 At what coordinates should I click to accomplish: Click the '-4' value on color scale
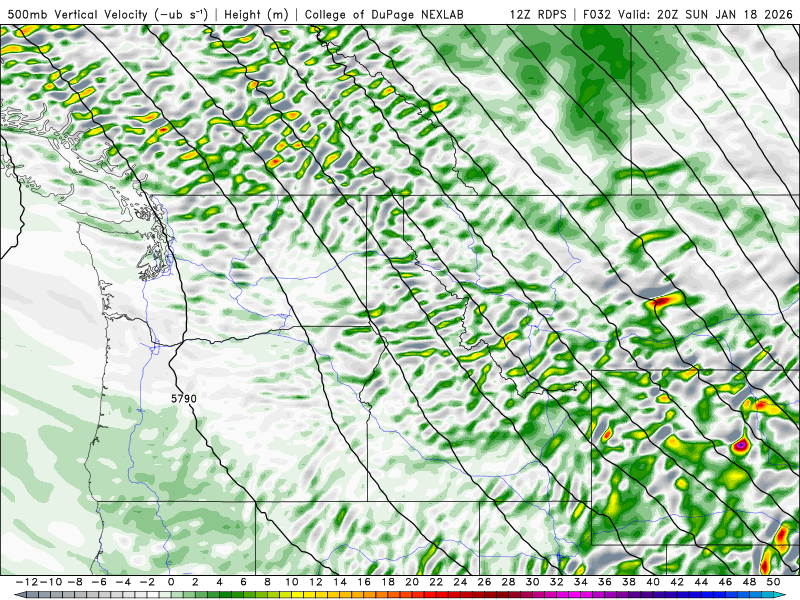[x=123, y=582]
